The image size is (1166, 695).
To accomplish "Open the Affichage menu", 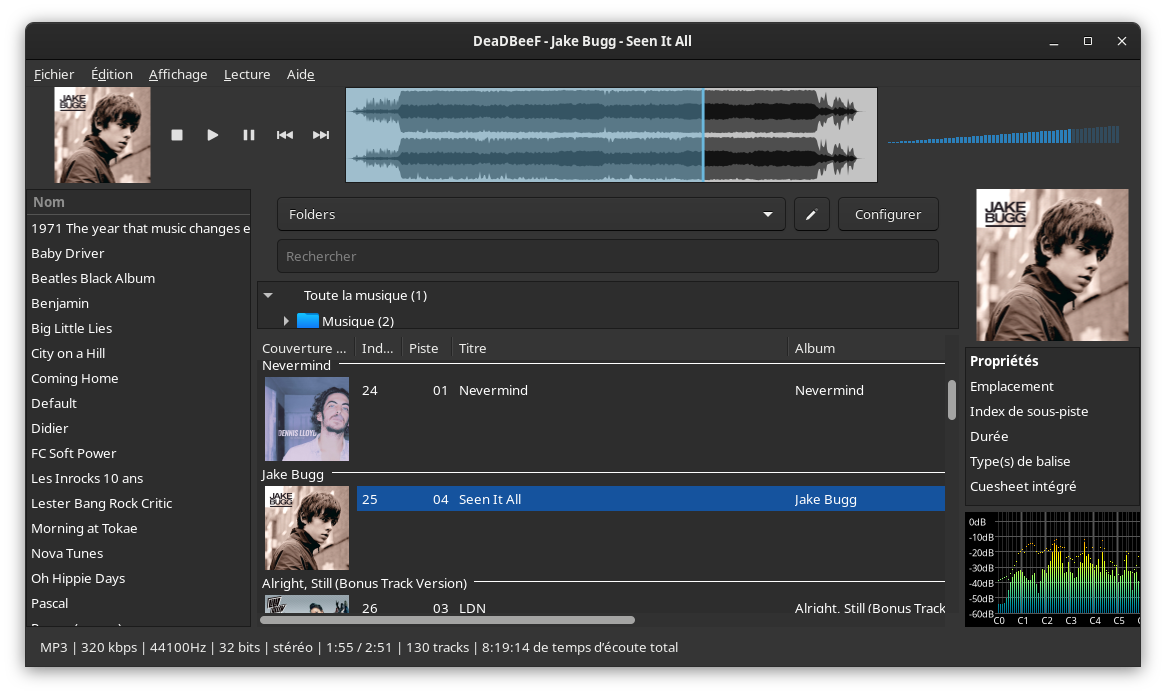I will click(178, 74).
